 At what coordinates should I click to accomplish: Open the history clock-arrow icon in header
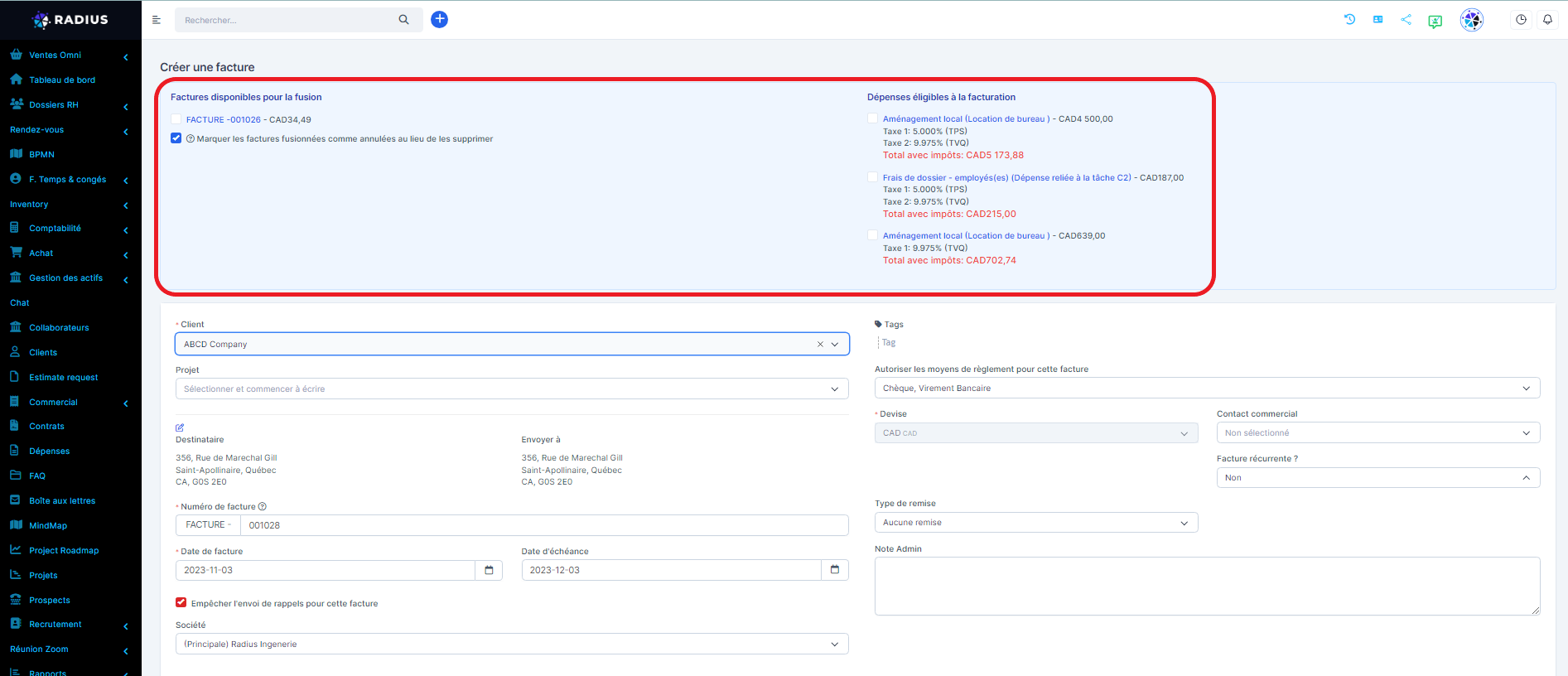click(1349, 19)
